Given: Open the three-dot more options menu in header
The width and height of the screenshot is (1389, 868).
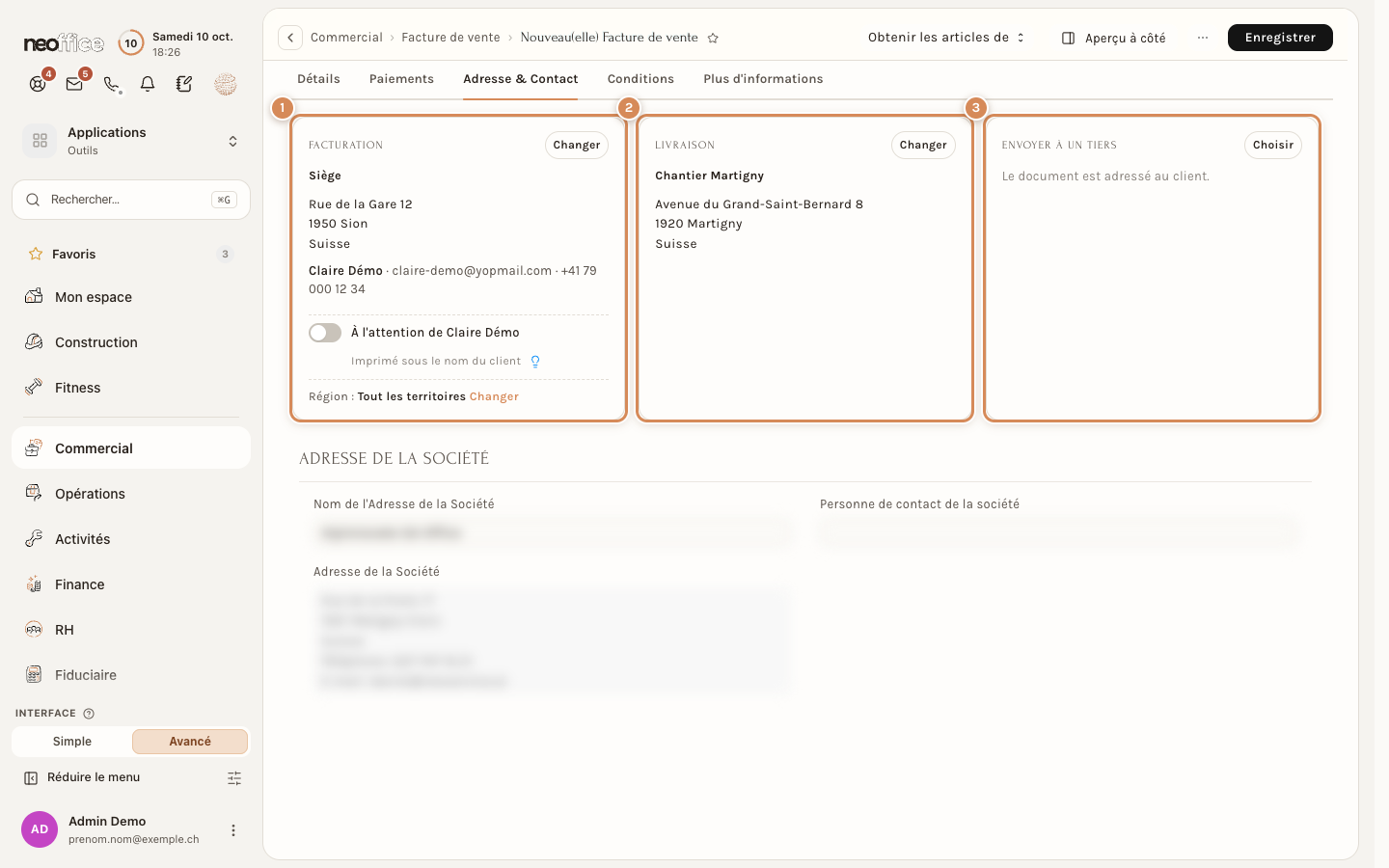Looking at the screenshot, I should tap(1203, 38).
